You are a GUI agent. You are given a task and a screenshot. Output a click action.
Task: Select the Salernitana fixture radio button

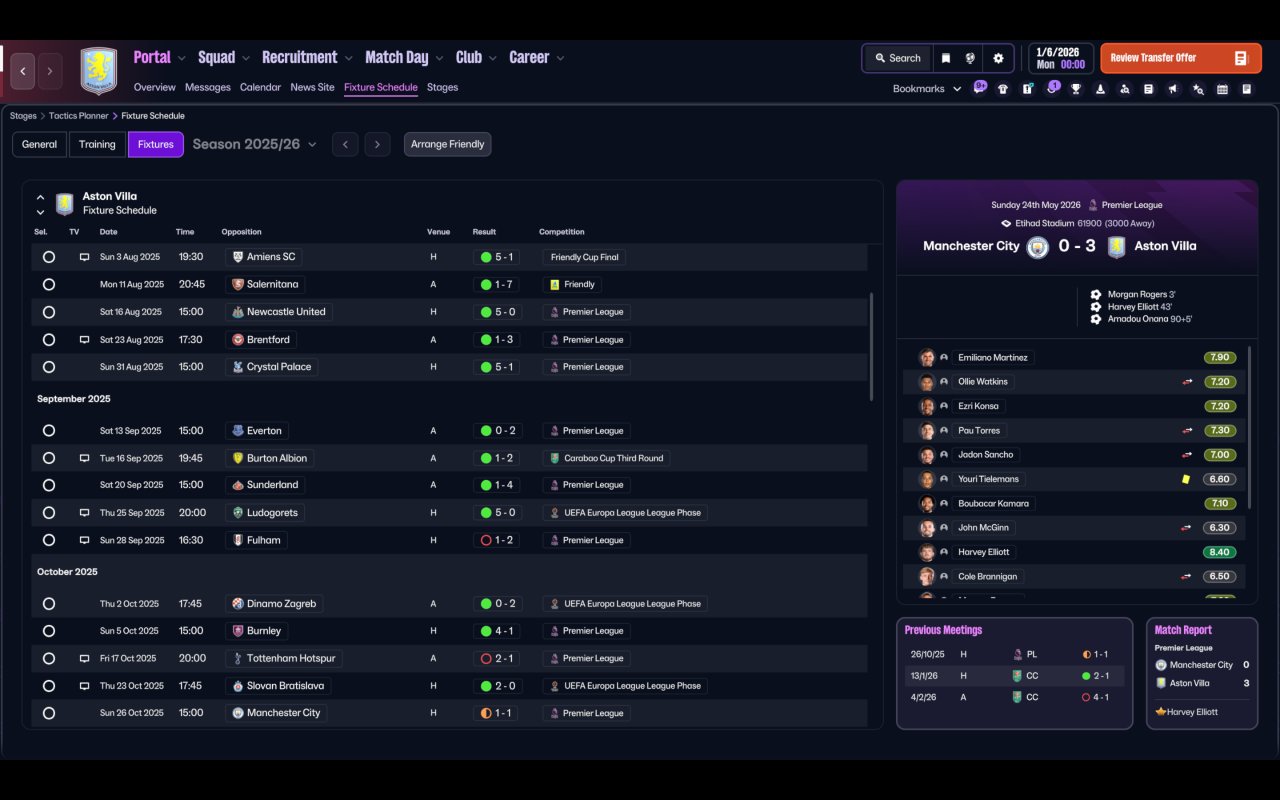pos(48,284)
